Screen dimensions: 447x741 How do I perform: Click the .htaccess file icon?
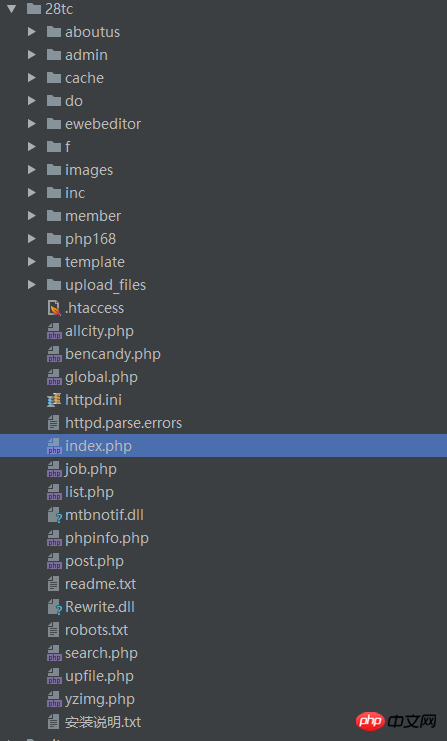(x=54, y=308)
